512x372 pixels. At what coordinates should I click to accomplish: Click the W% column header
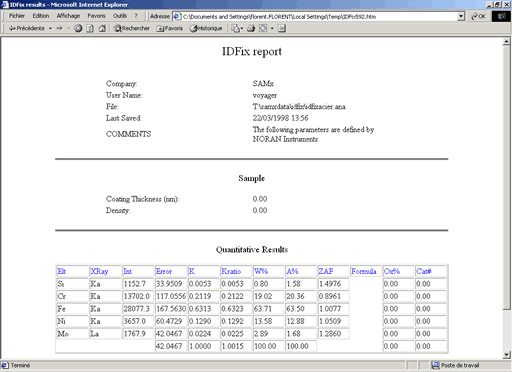point(261,271)
